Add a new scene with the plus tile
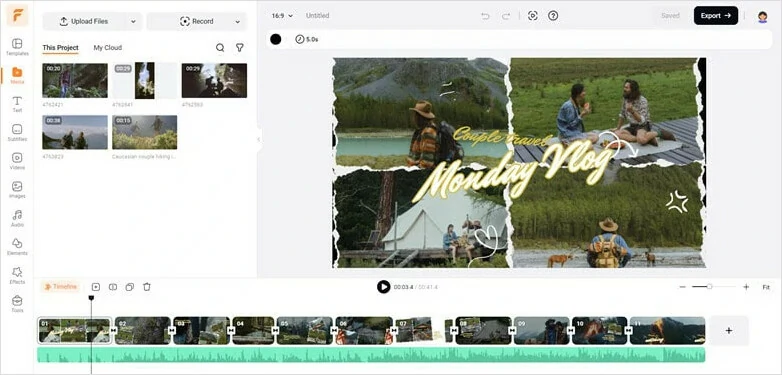Screen dimensions: 782x375 (729, 331)
